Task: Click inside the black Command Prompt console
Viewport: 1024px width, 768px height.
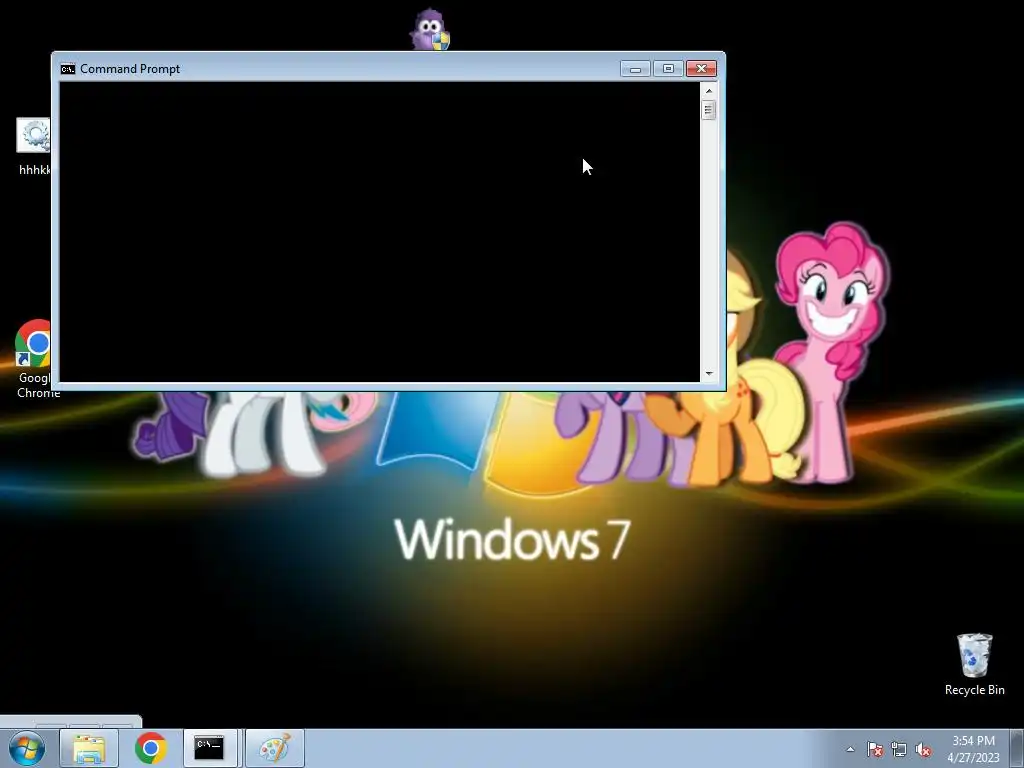Action: (379, 232)
